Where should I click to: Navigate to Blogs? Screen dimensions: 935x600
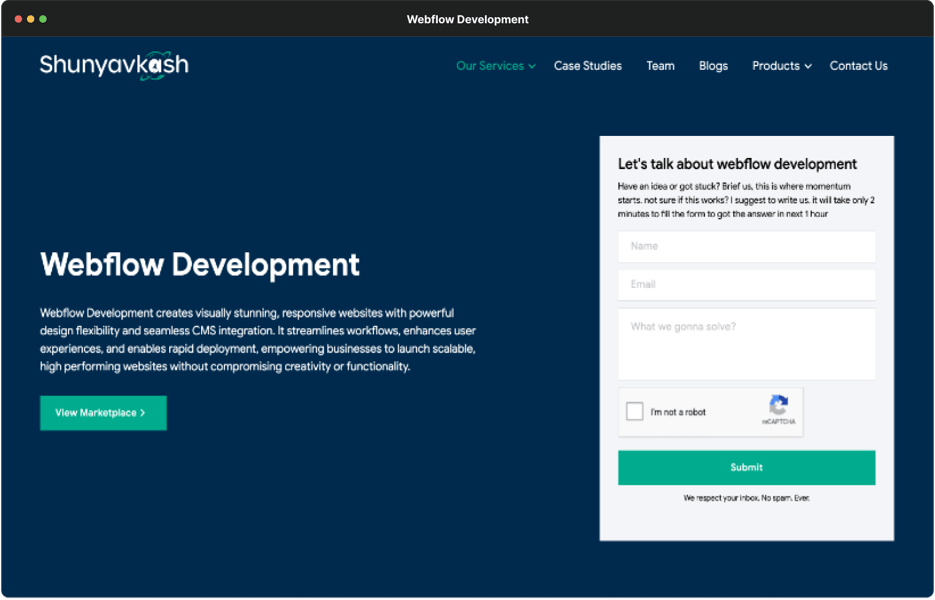(713, 66)
